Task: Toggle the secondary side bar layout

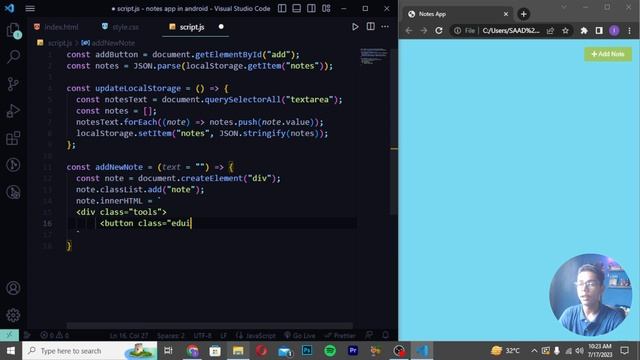Action: [311, 8]
